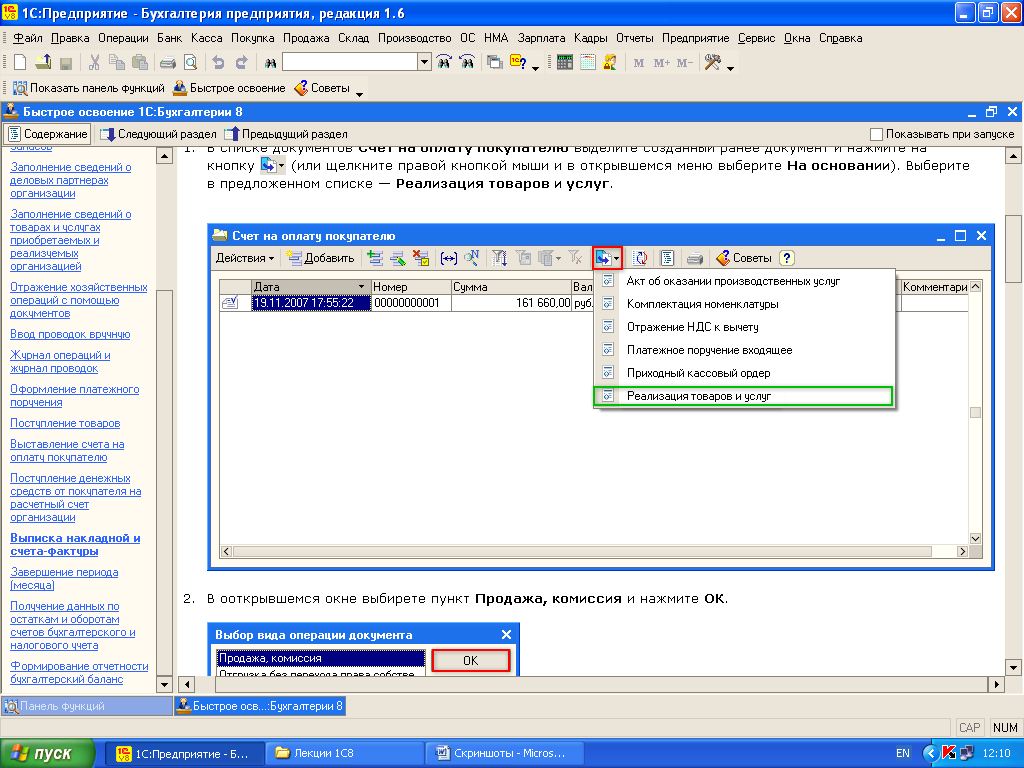The height and width of the screenshot is (768, 1024).
Task: Click the M- memory subtract button
Action: (684, 63)
